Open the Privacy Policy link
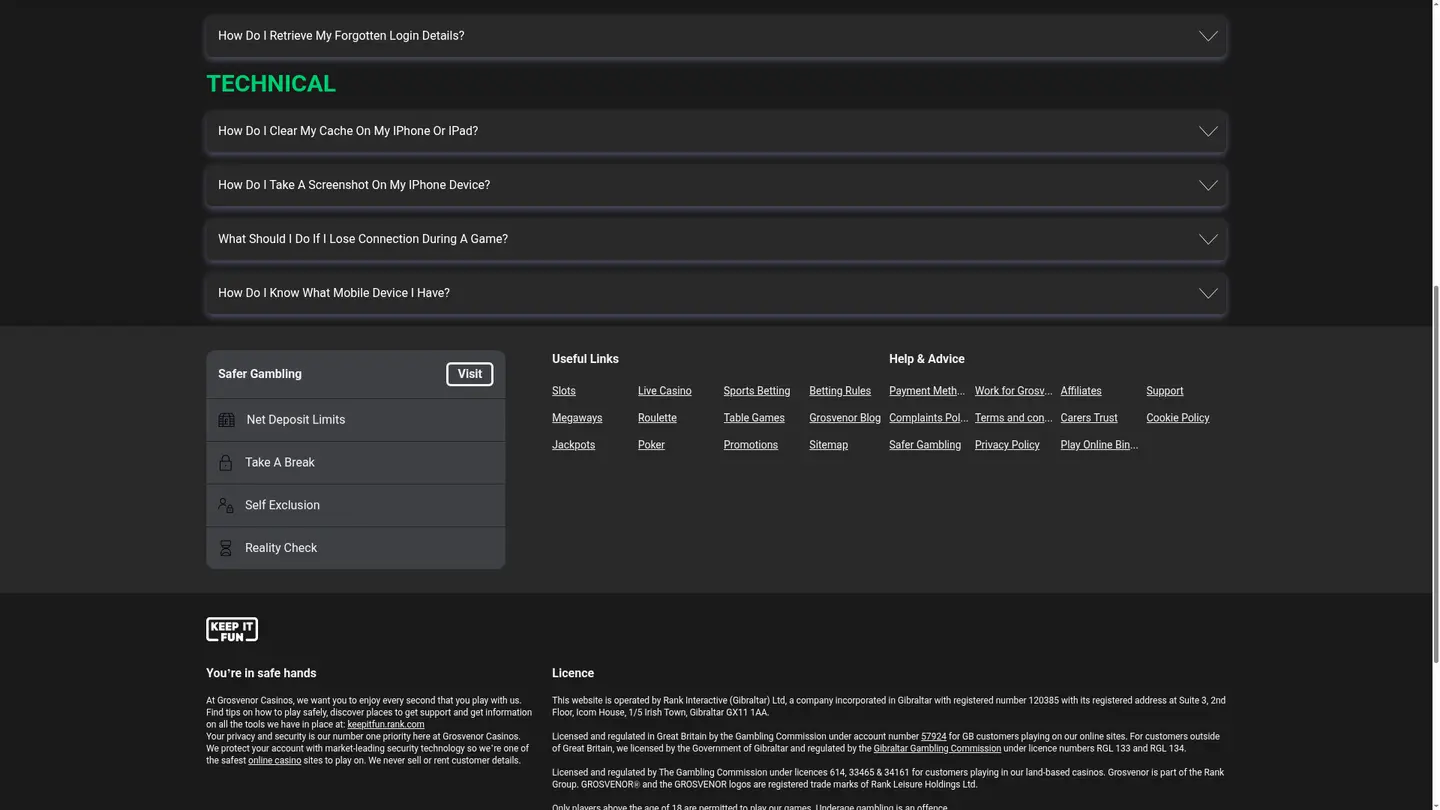This screenshot has width=1440, height=810. point(1007,445)
